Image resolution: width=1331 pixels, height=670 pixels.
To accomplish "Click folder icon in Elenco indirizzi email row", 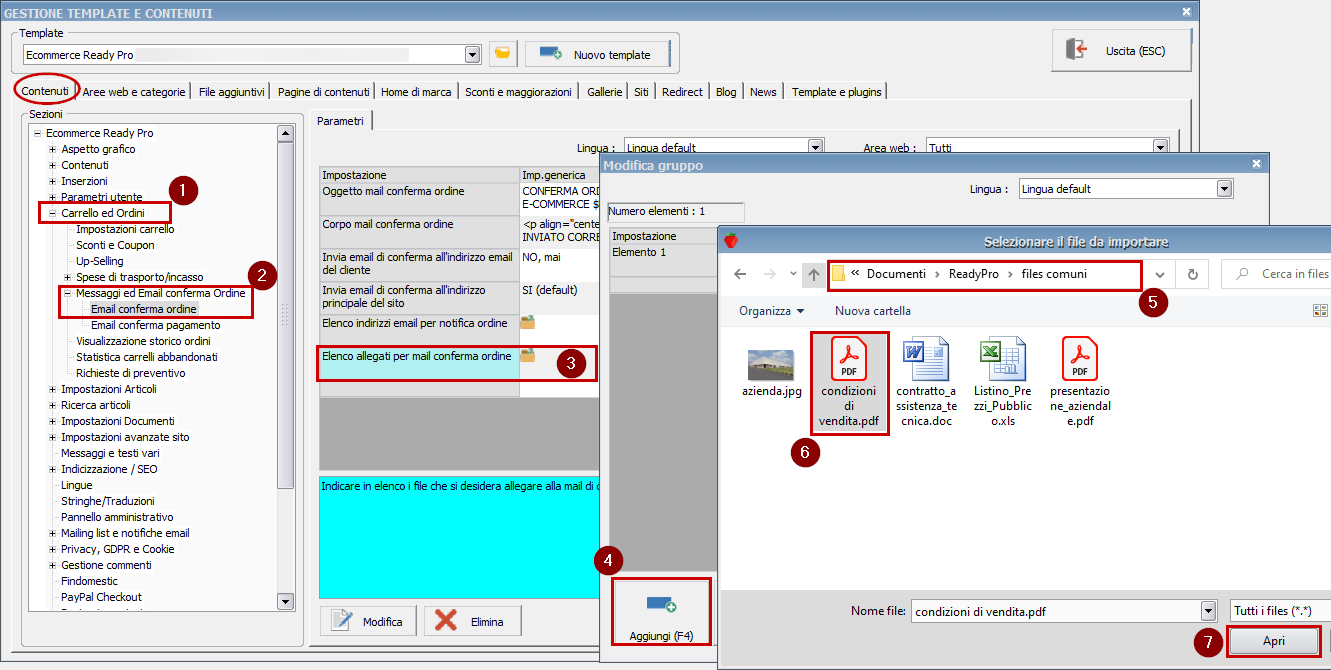I will 527,322.
